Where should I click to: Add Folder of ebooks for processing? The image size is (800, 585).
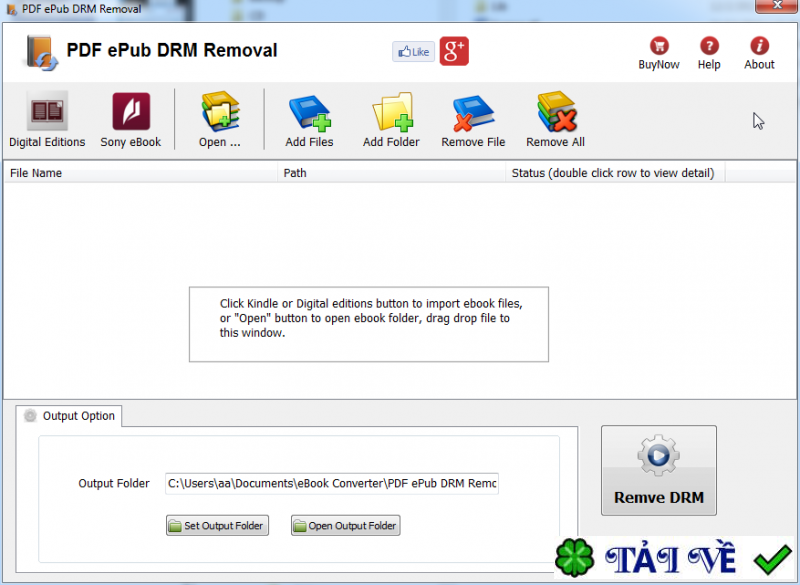point(391,118)
